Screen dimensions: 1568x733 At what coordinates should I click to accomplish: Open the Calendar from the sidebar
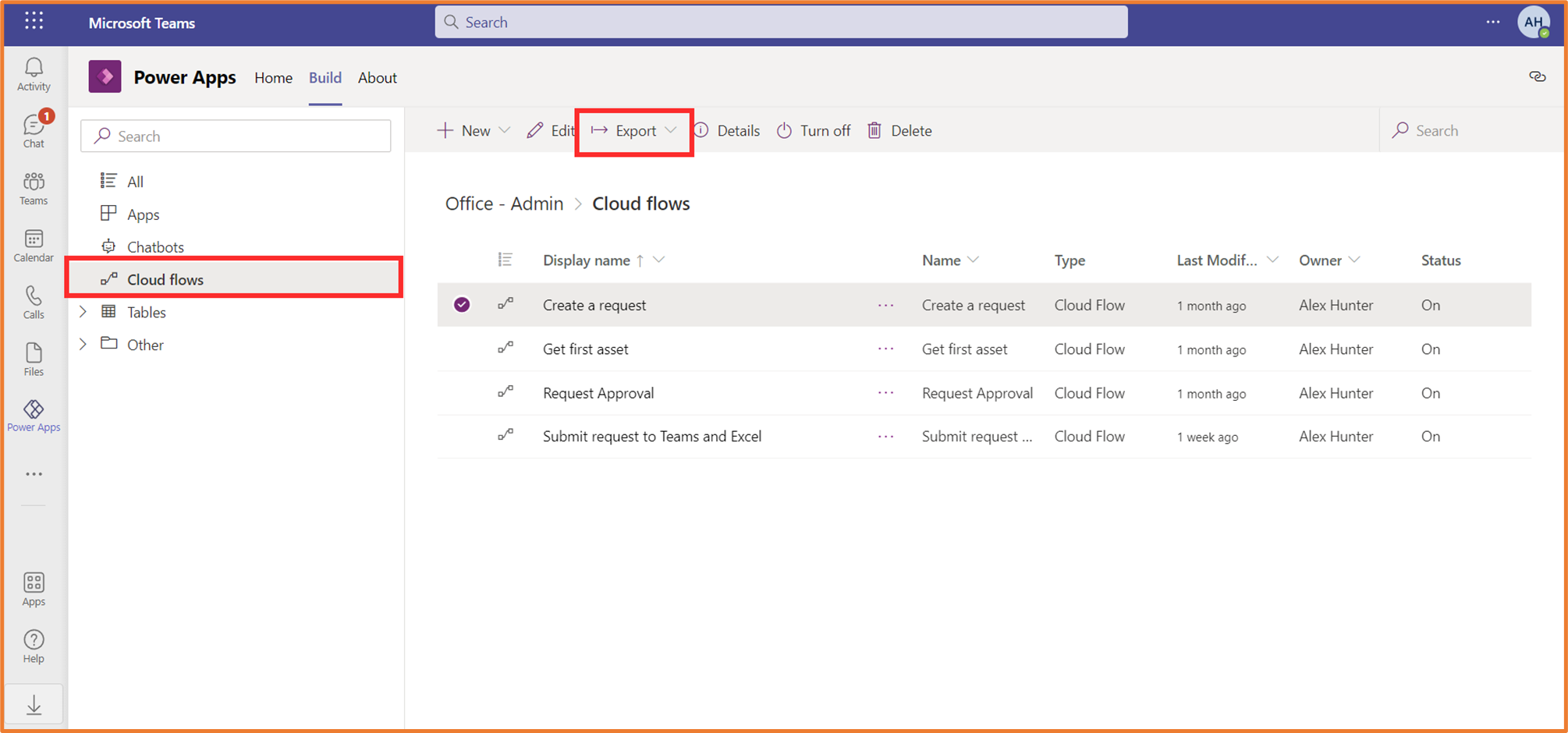[x=33, y=244]
